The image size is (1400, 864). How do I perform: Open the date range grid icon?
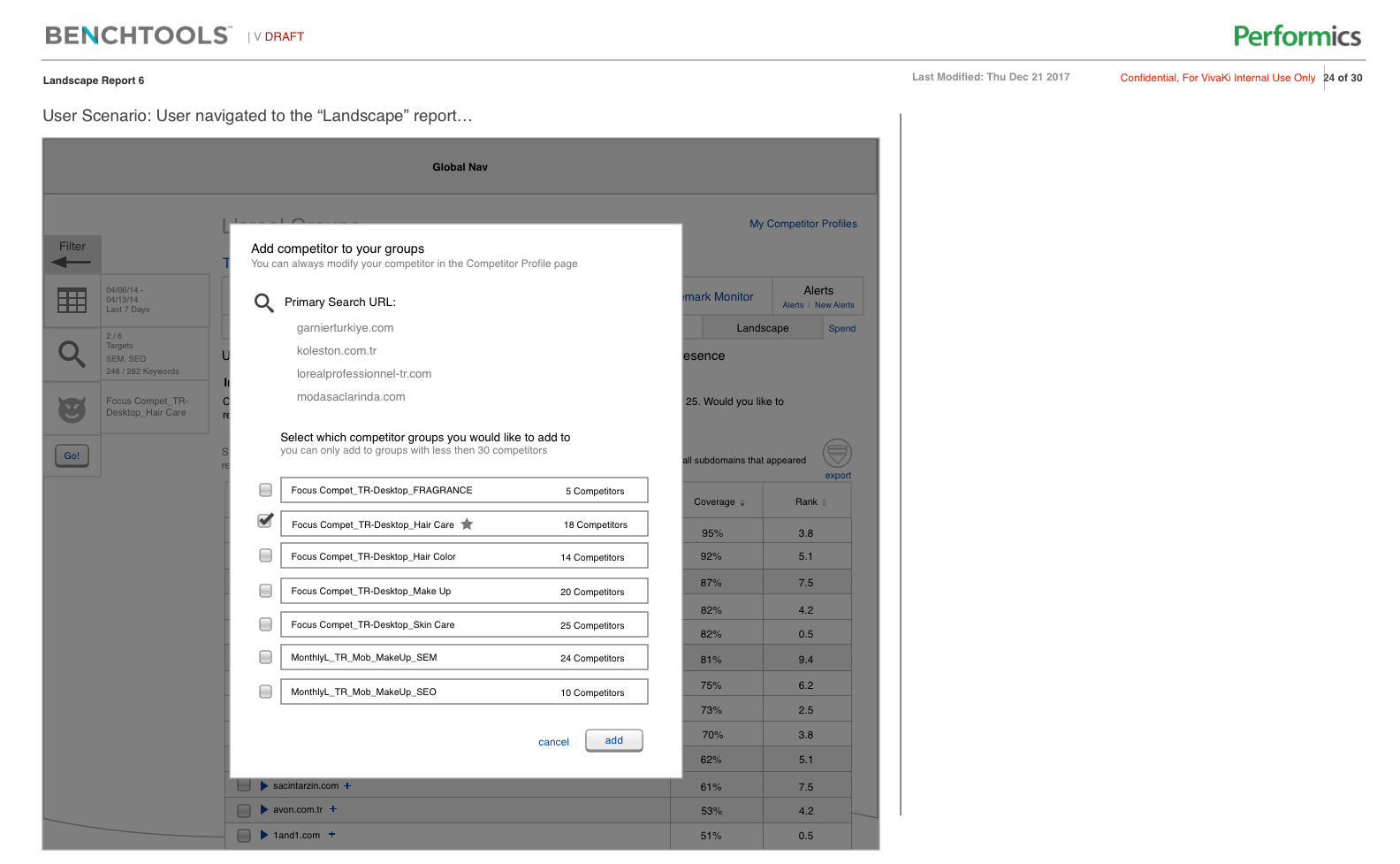pos(72,301)
